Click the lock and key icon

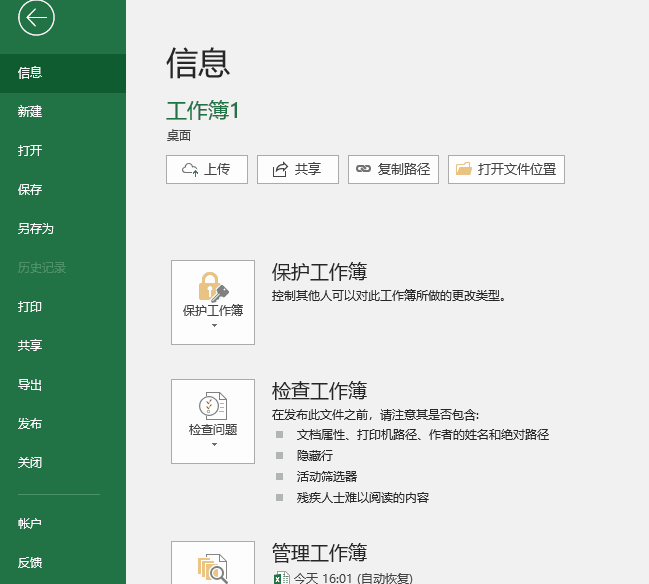click(x=213, y=286)
